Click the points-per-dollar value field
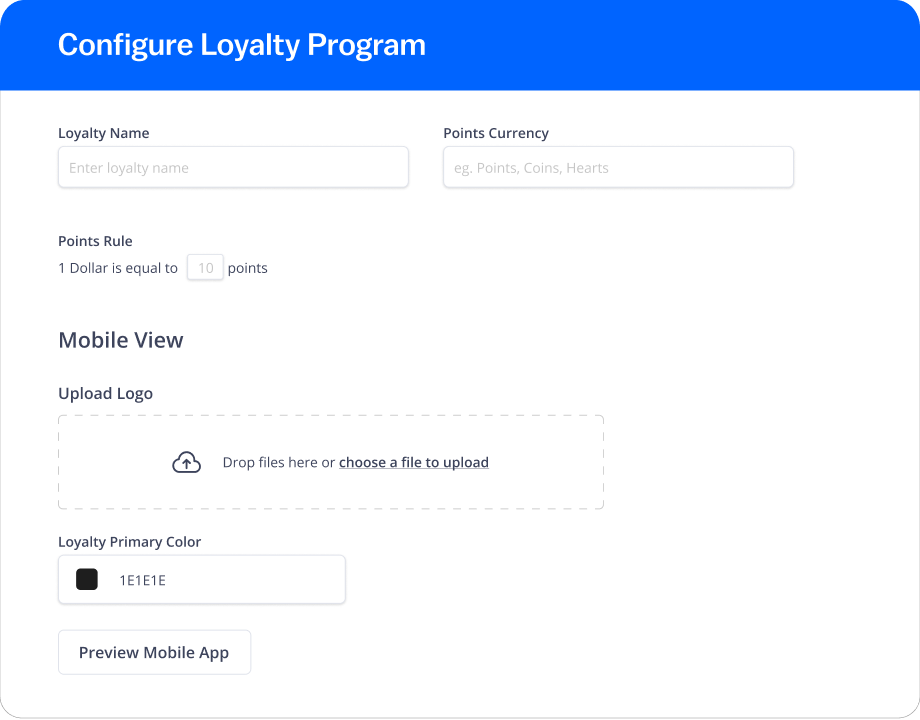 click(205, 267)
